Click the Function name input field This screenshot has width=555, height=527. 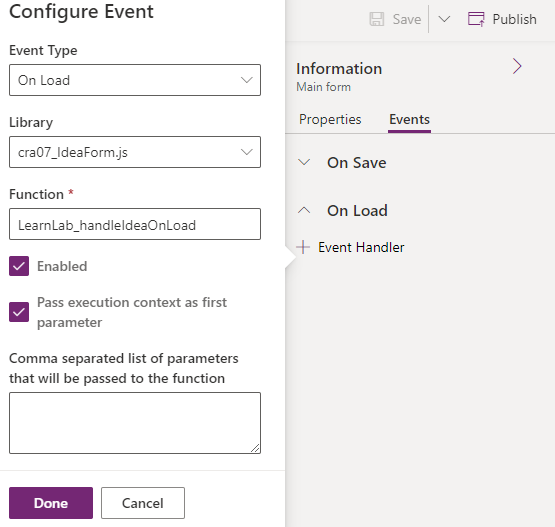(x=135, y=224)
